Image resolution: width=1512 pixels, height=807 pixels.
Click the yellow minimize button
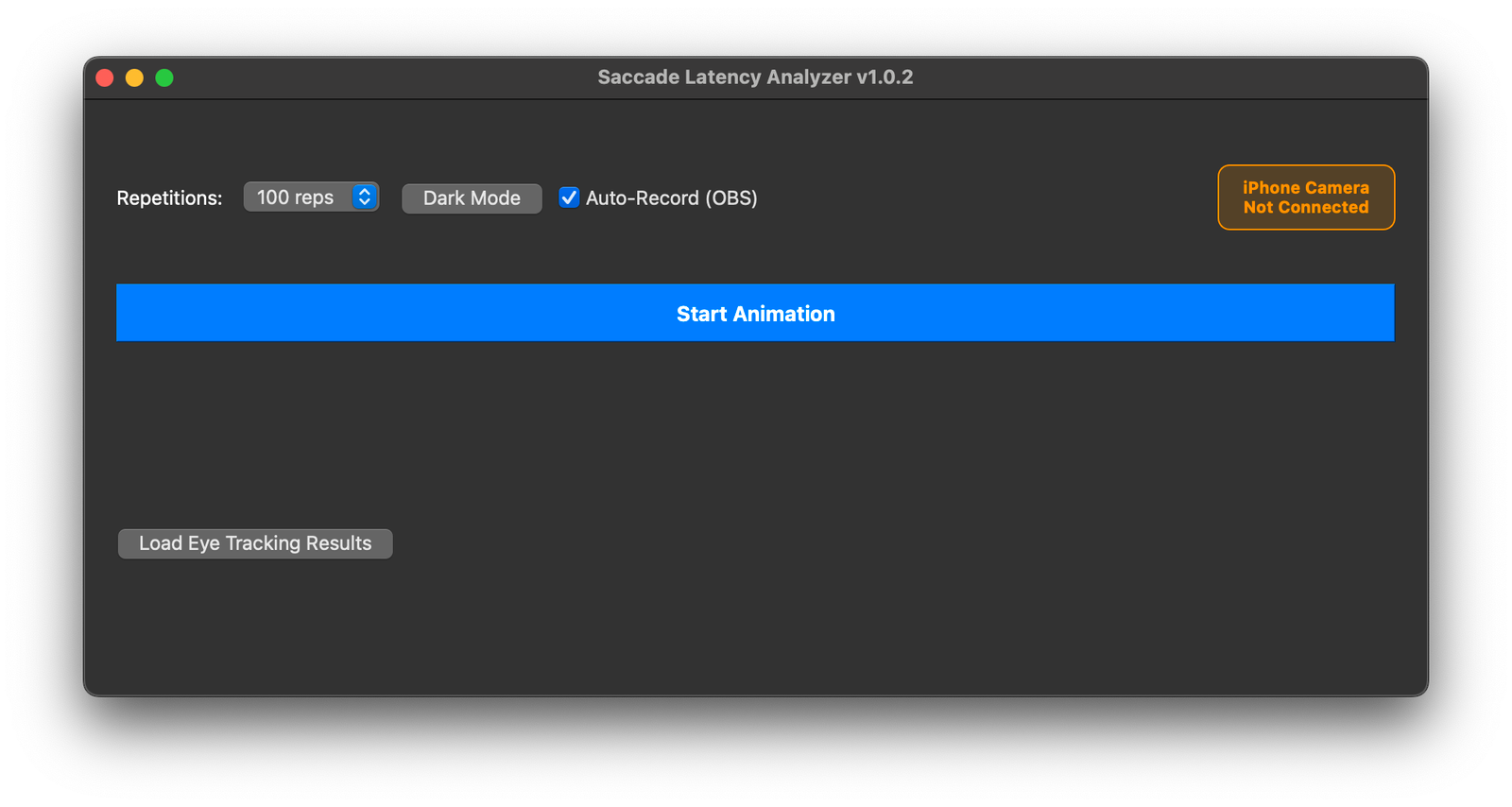click(x=134, y=77)
